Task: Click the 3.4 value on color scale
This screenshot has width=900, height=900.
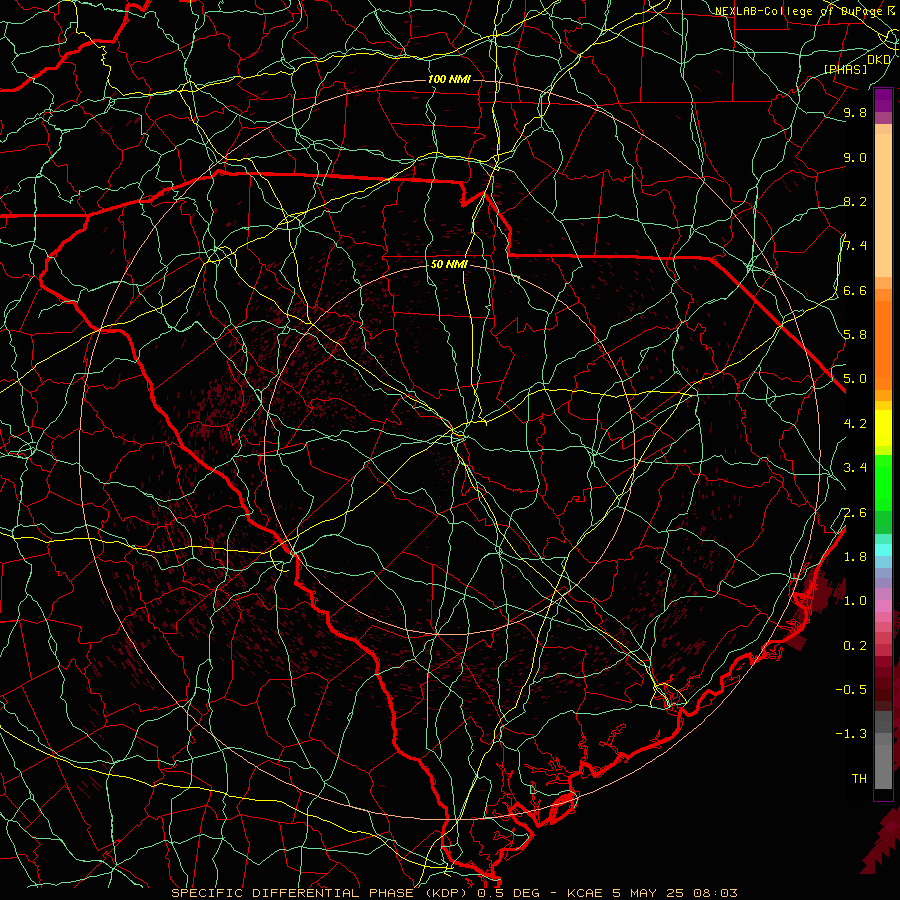Action: 855,468
